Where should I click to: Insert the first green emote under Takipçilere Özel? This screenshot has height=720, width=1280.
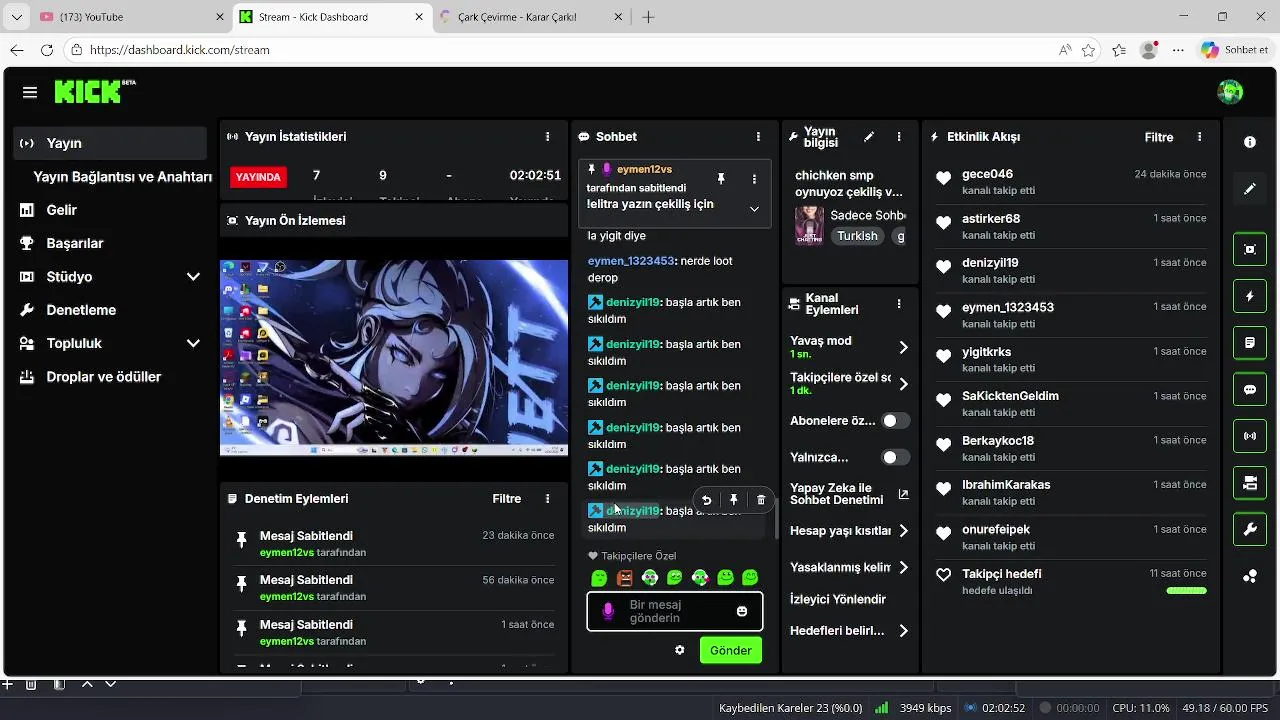[599, 578]
